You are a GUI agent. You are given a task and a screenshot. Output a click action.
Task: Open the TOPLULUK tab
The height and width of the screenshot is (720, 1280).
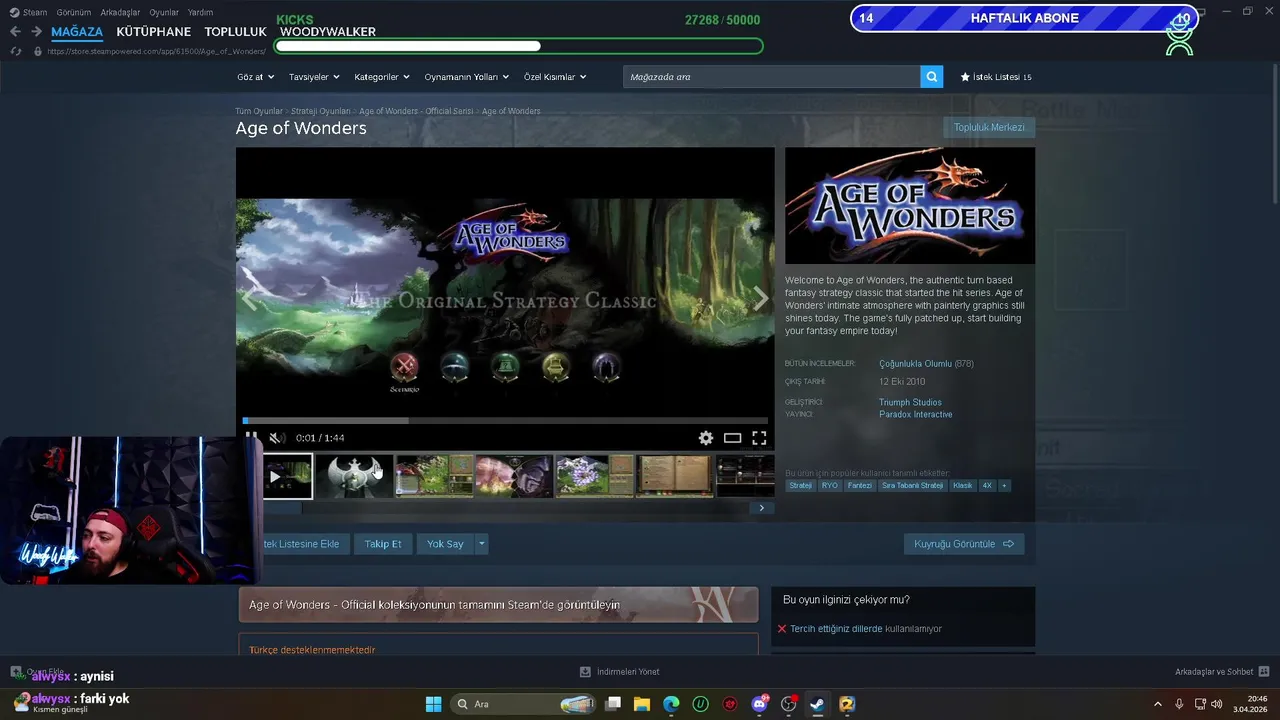[235, 32]
